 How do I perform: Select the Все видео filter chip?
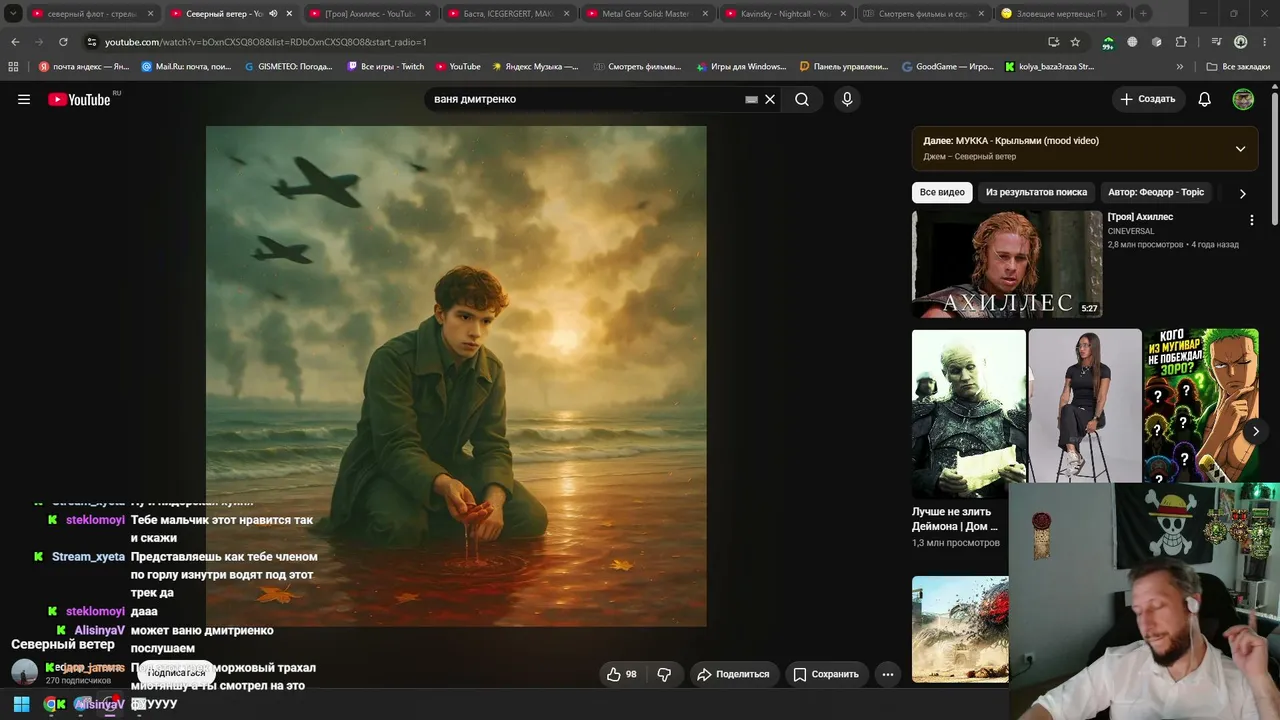(x=942, y=192)
